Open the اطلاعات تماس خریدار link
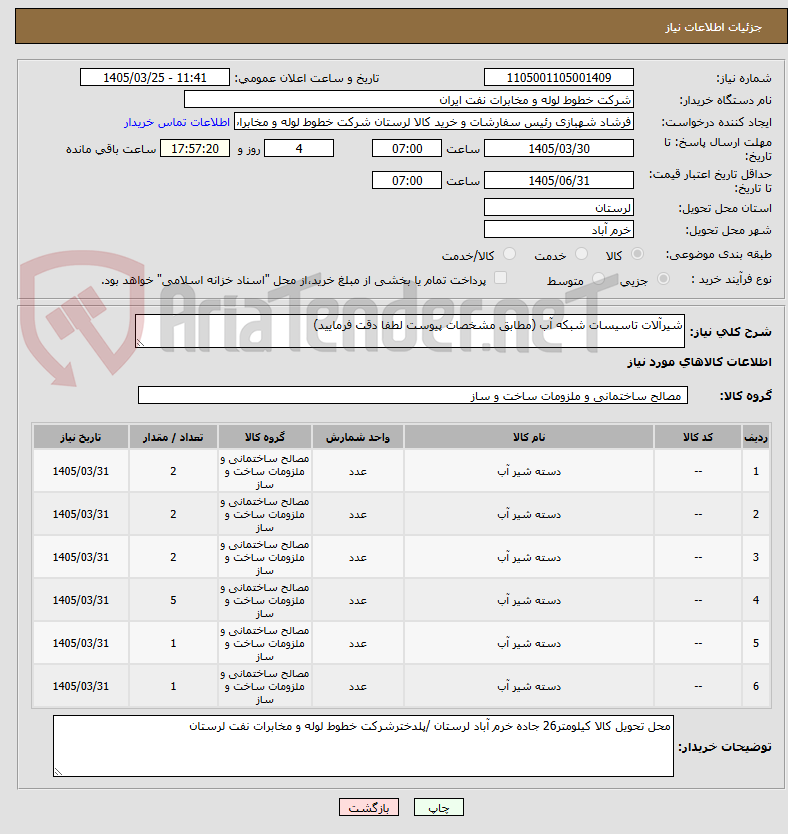 (177, 122)
